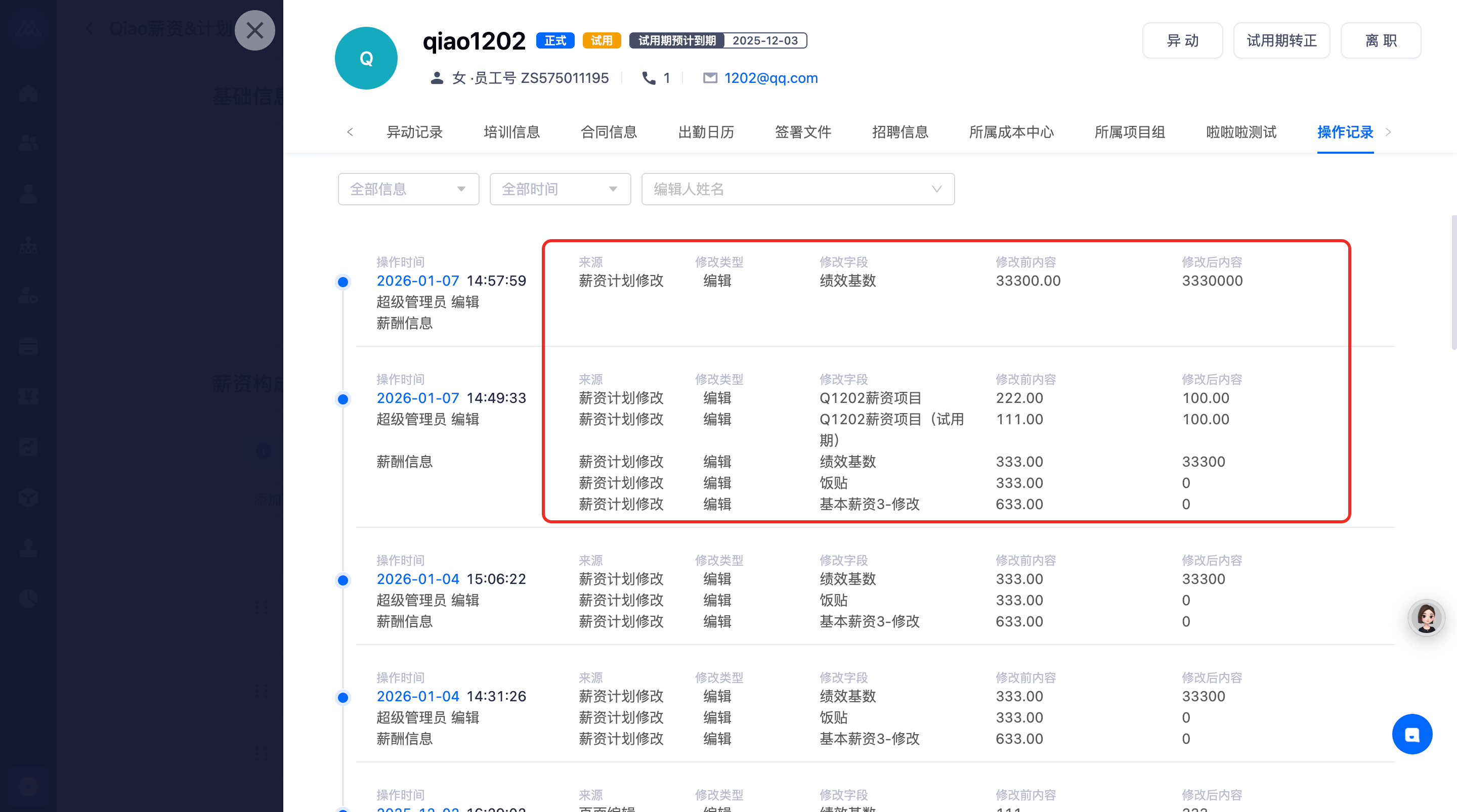Image resolution: width=1457 pixels, height=812 pixels.
Task: Close the employee detail drawer
Action: coord(254,30)
